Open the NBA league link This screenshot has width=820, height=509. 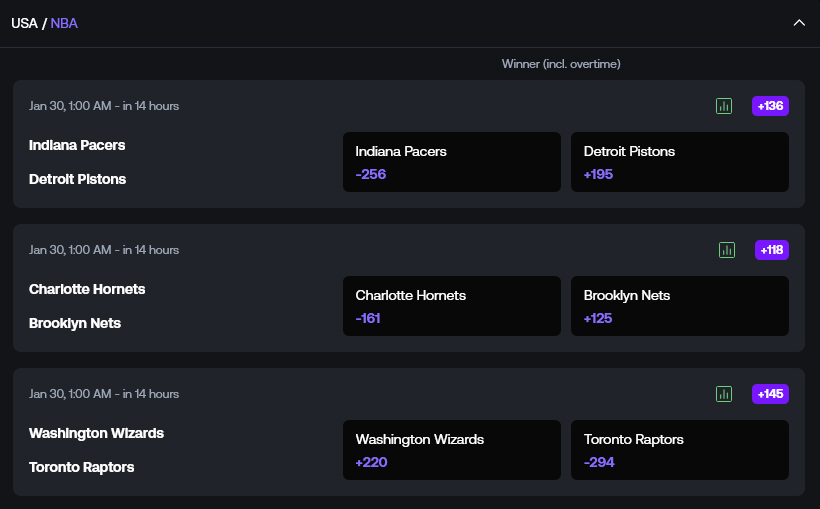point(64,24)
